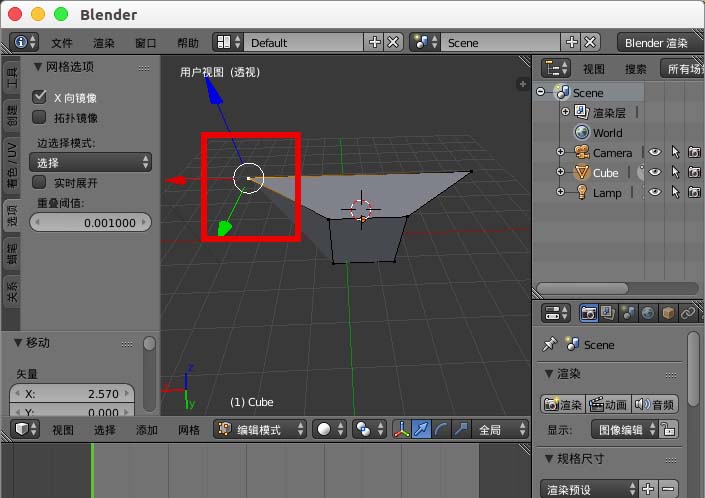Collapse the 网格选项 panel
The width and height of the screenshot is (705, 498).
click(38, 67)
